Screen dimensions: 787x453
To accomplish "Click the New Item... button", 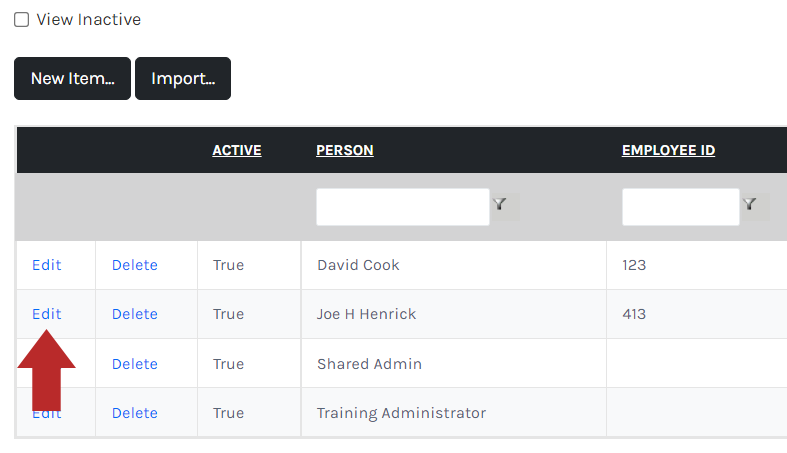I will tap(72, 79).
